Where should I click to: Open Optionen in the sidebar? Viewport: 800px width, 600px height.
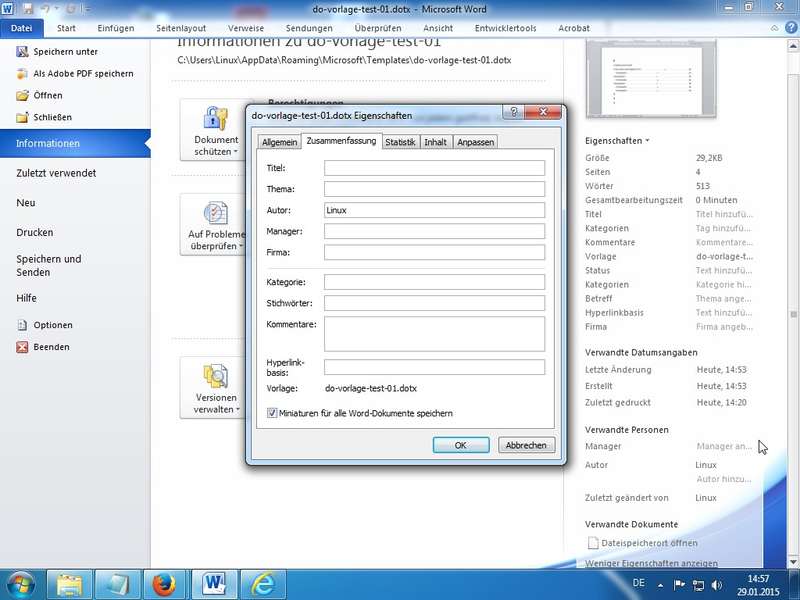53,325
